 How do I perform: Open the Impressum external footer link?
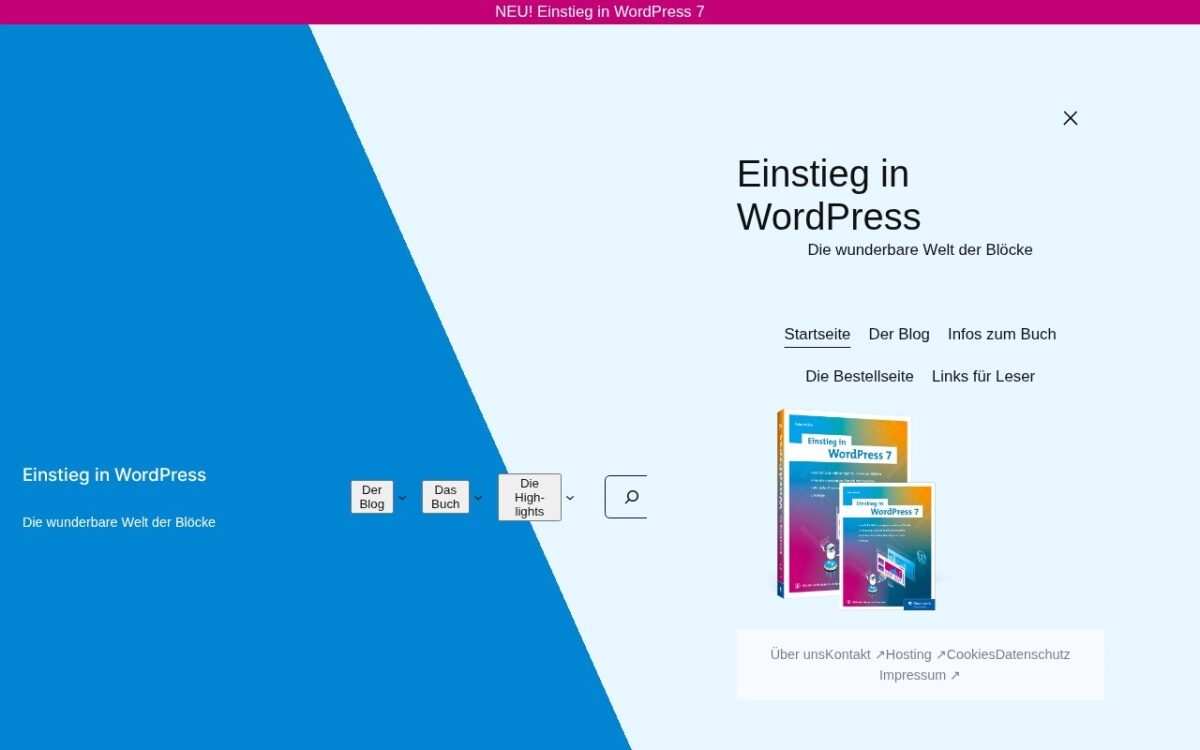point(920,675)
